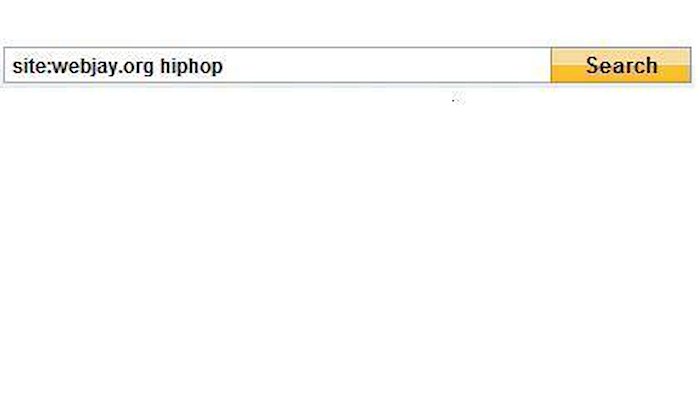
Task: Click the lighter top half of the Search button
Action: (621, 57)
